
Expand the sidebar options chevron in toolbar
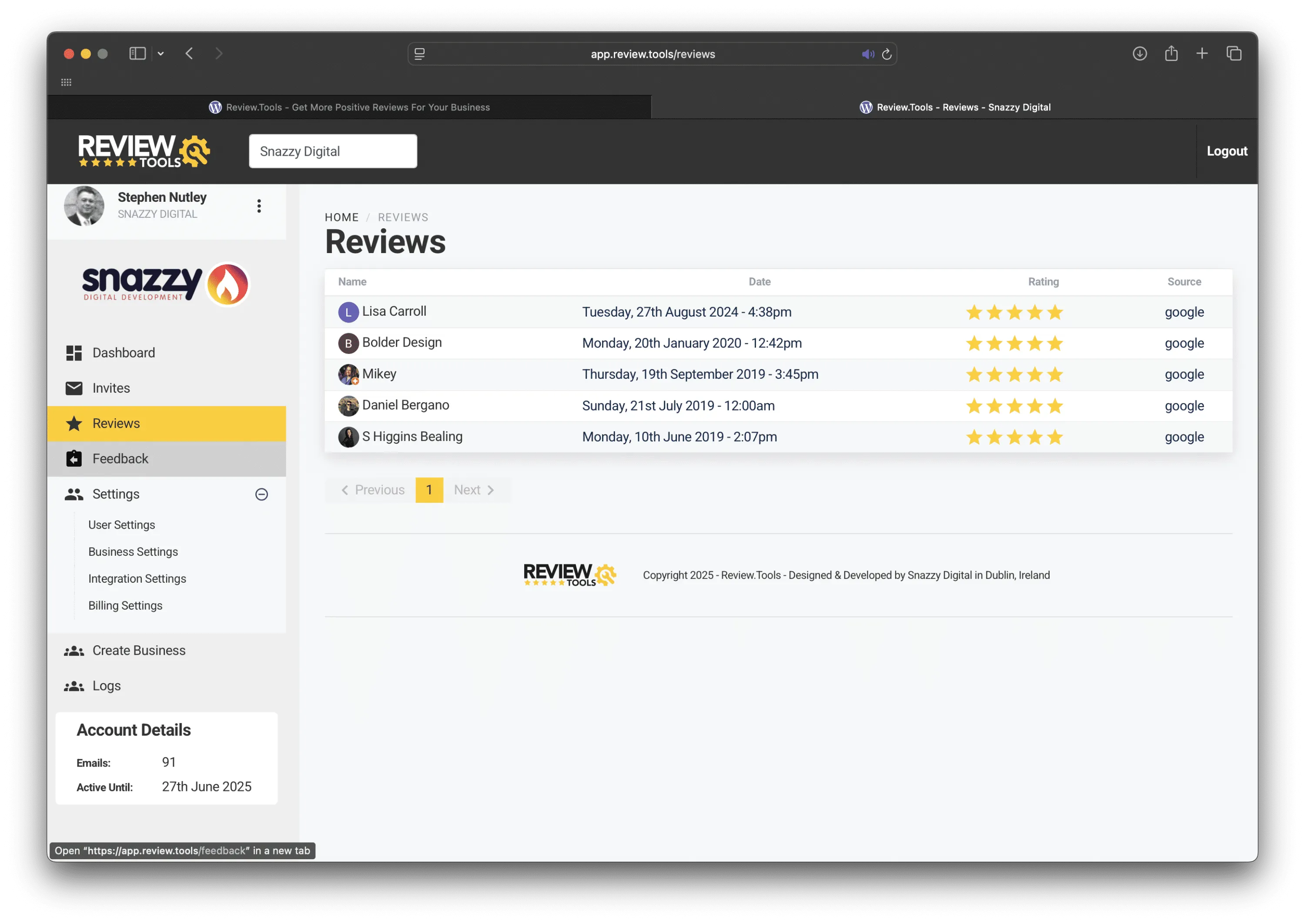point(161,54)
